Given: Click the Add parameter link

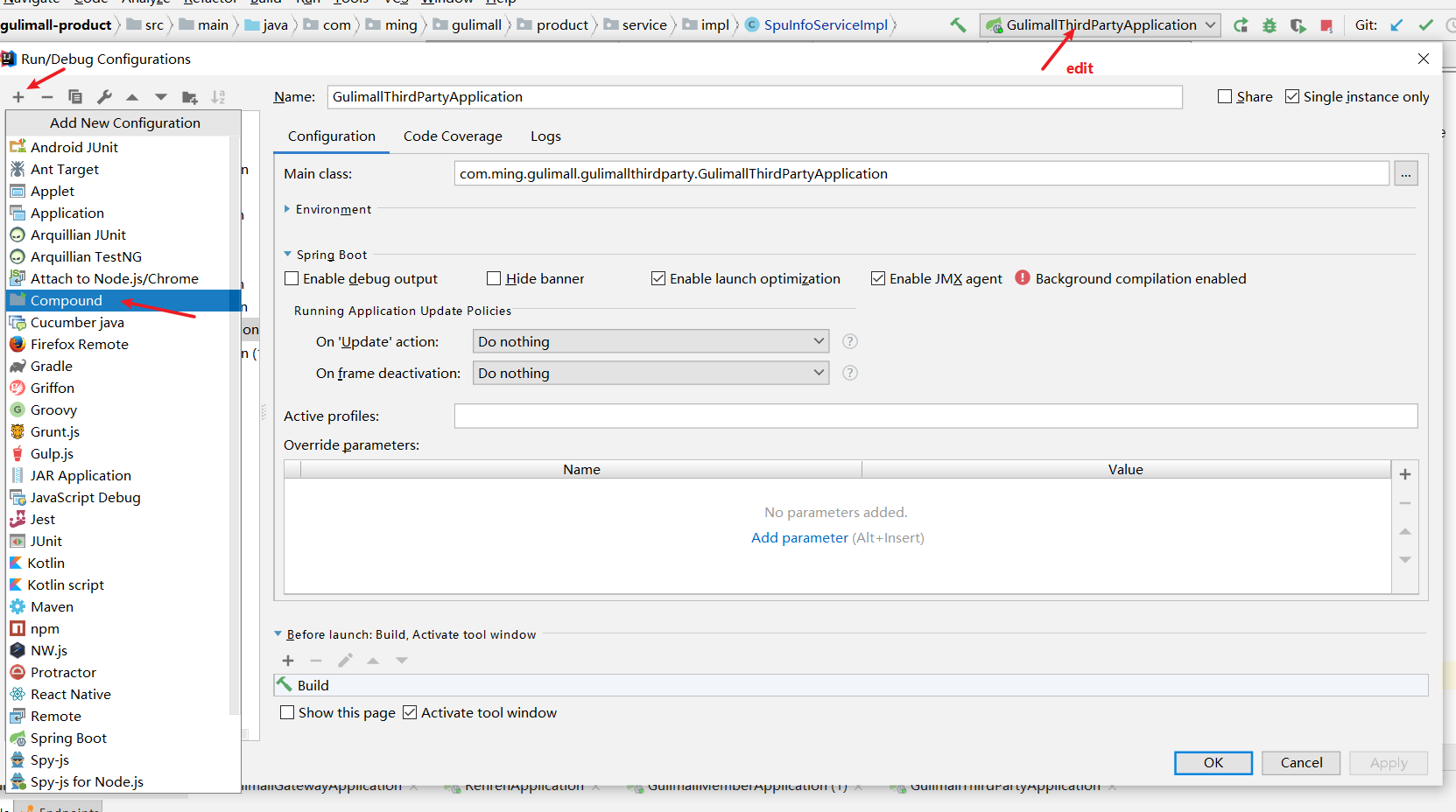Looking at the screenshot, I should point(799,537).
